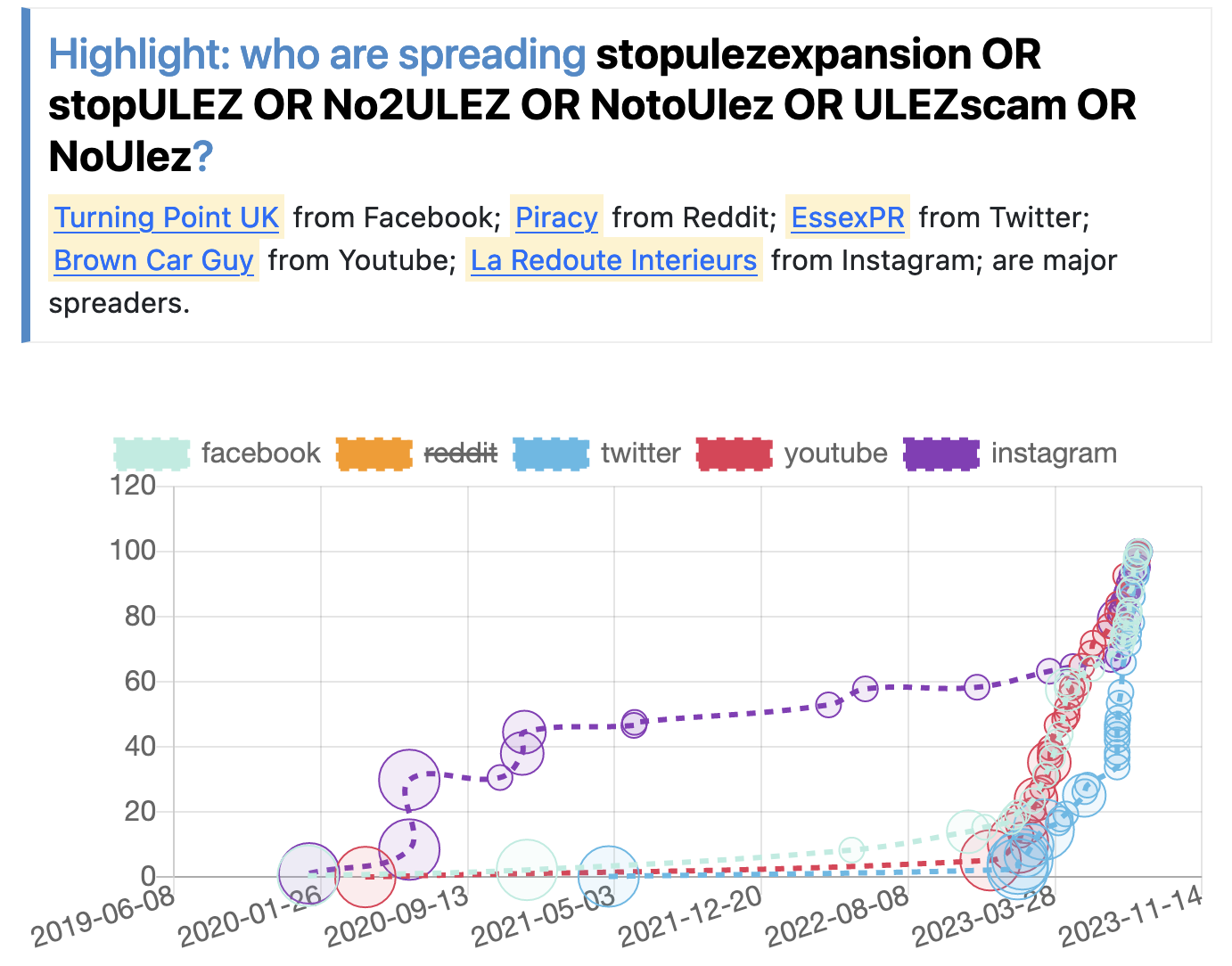Toggle the youtube series label
The height and width of the screenshot is (966, 1232).
(835, 454)
